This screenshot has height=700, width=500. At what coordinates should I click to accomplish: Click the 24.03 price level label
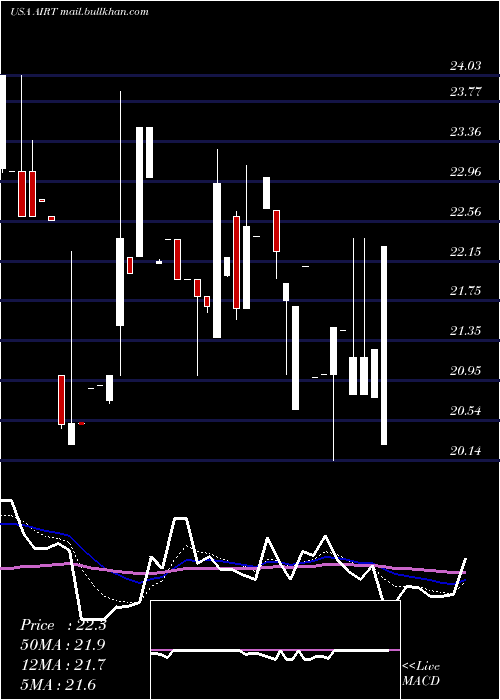click(466, 66)
